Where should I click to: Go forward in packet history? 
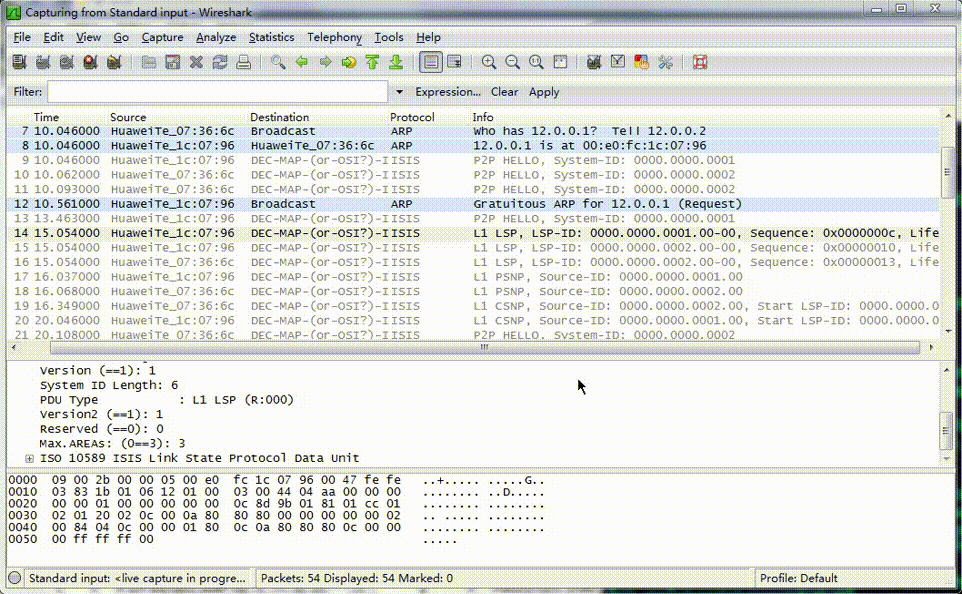(325, 62)
